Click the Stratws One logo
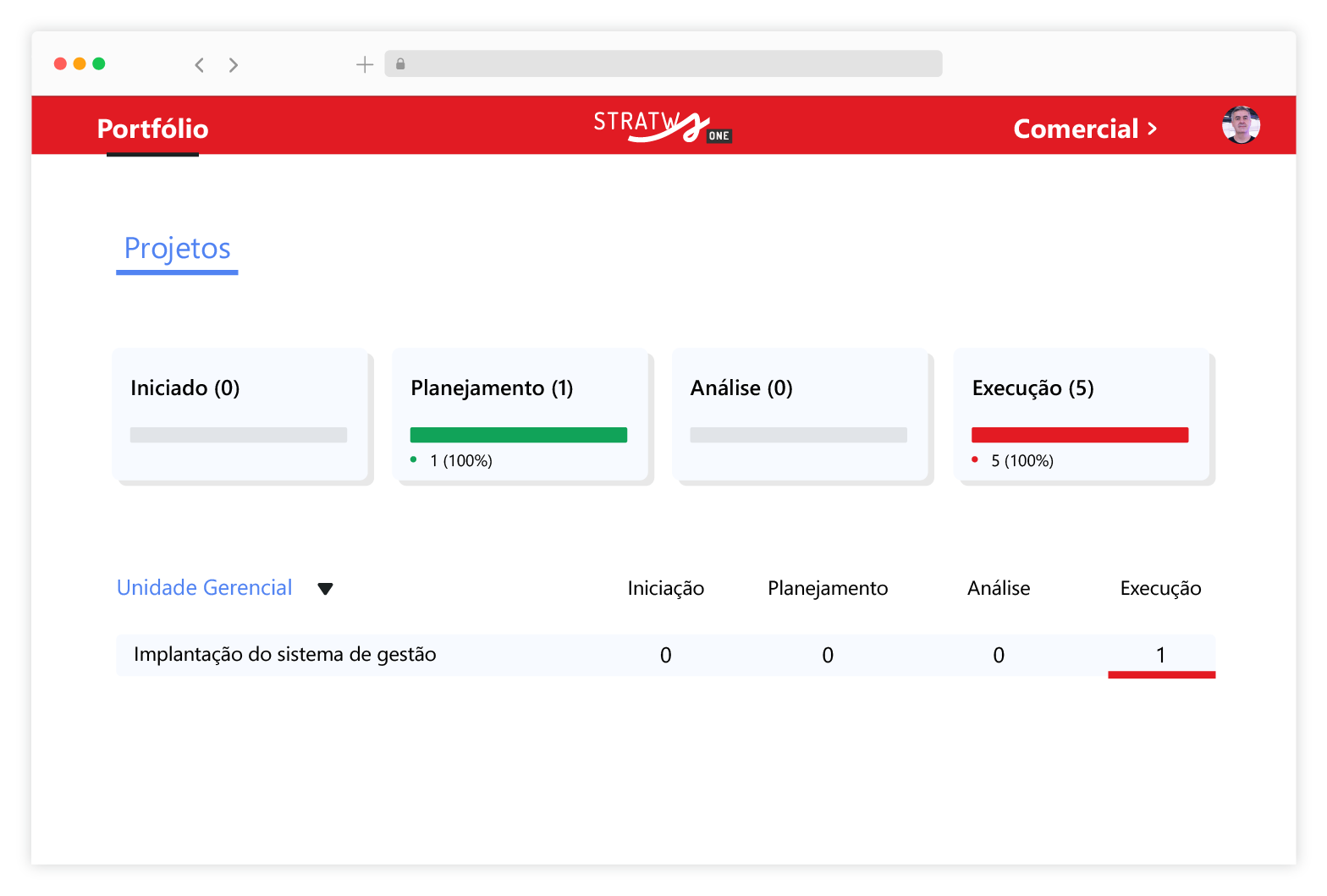1327x896 pixels. [x=661, y=127]
